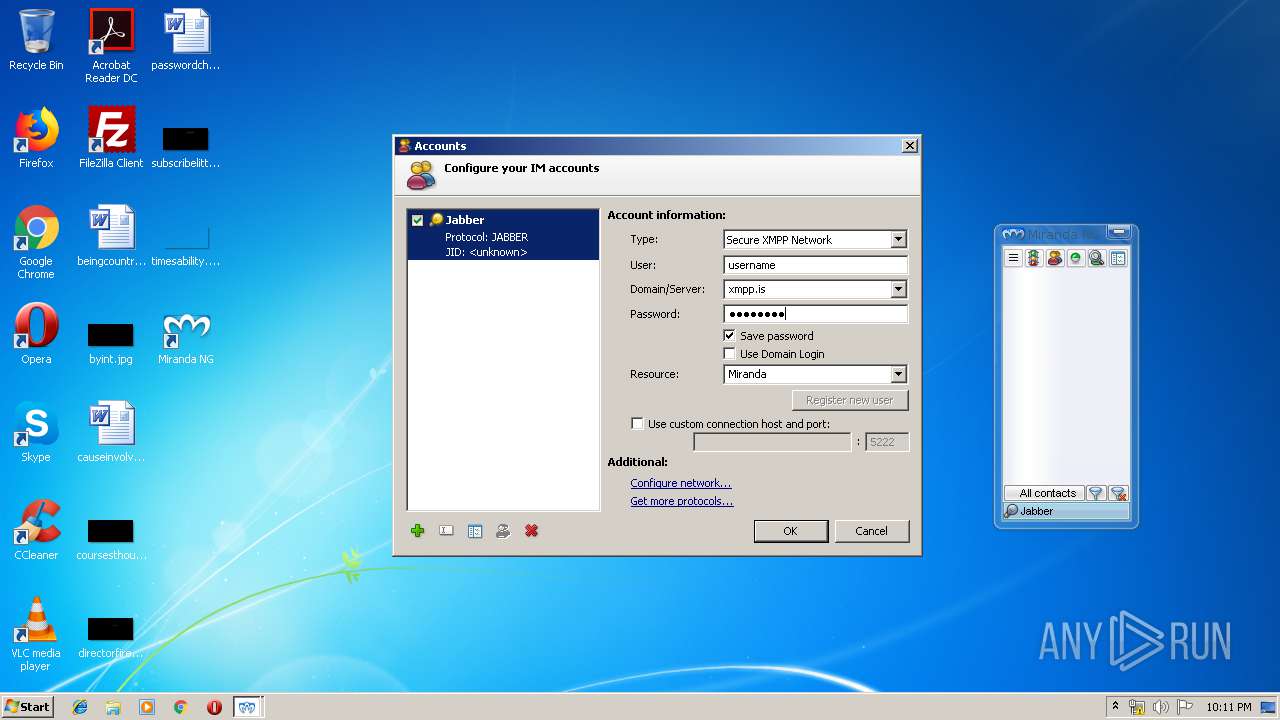
Task: Delete account using the red X icon
Action: (x=532, y=531)
